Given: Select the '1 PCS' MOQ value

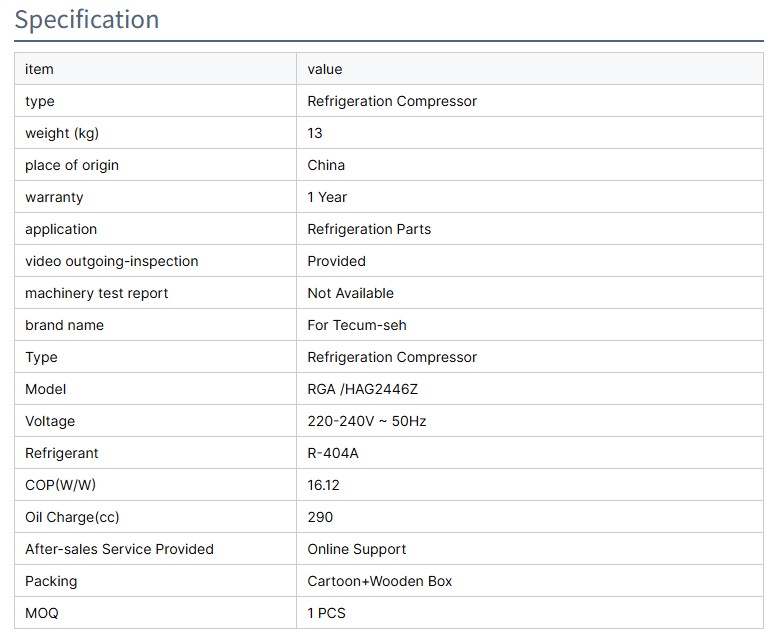Looking at the screenshot, I should 326,613.
